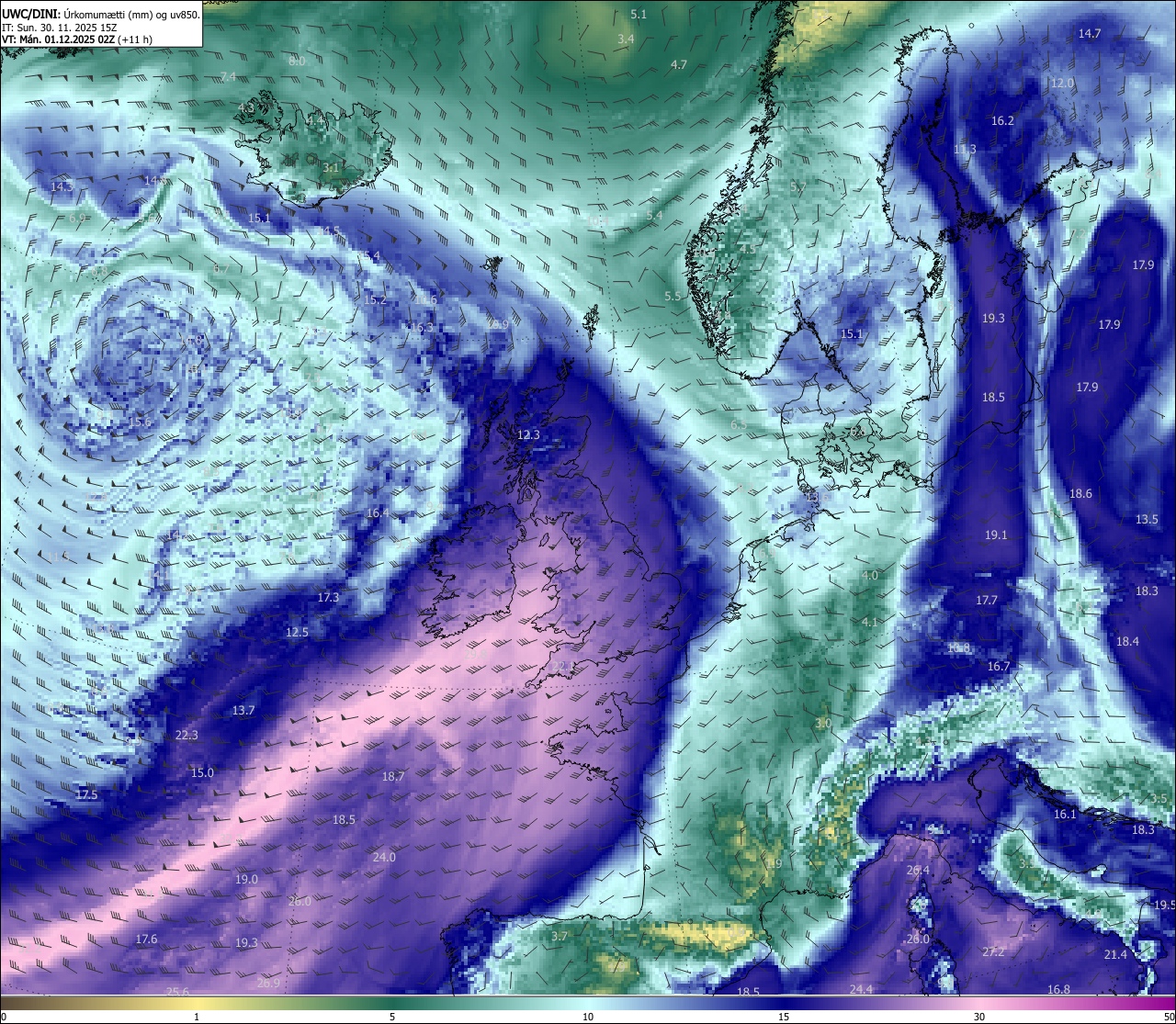Click the map value 8.0
Viewport: 1176px width, 1024px height.
point(297,61)
